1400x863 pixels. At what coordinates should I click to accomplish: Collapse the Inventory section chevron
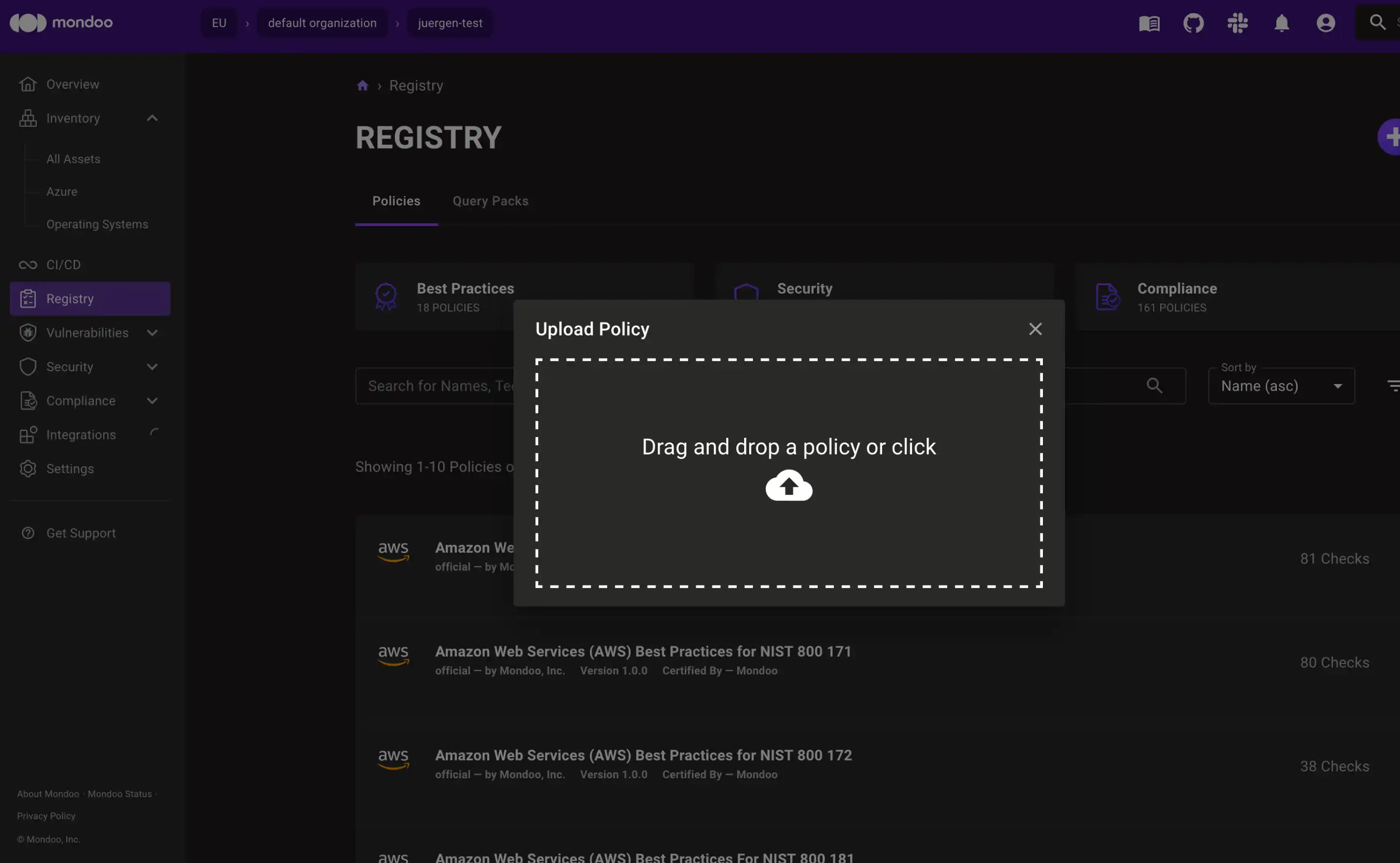152,118
